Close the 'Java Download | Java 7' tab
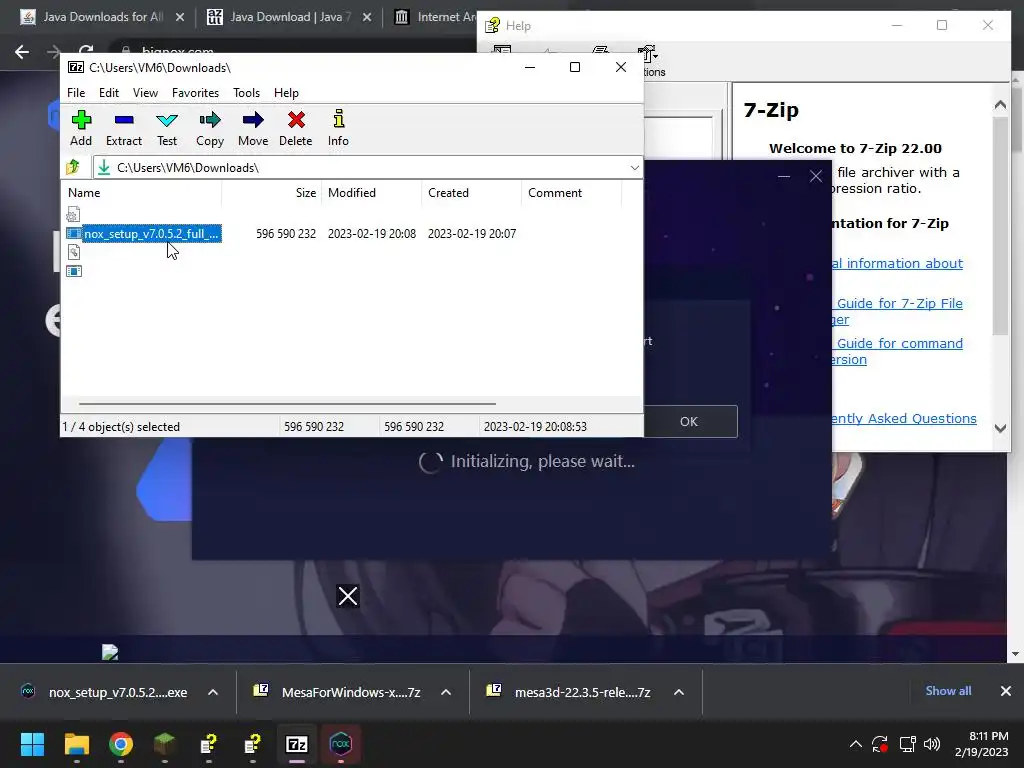 [367, 17]
